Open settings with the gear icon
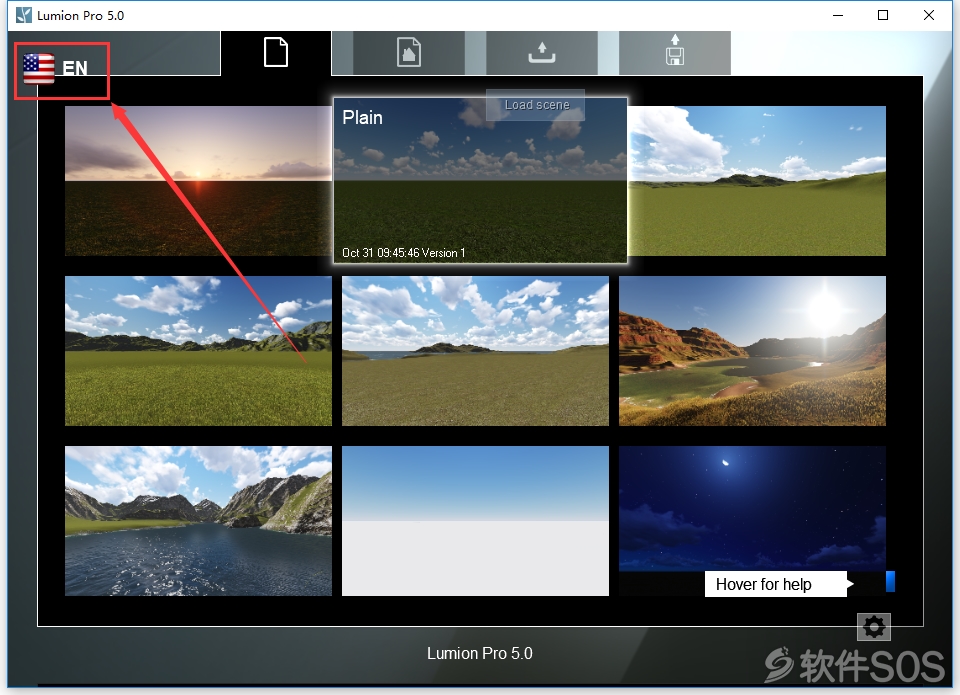 874,626
